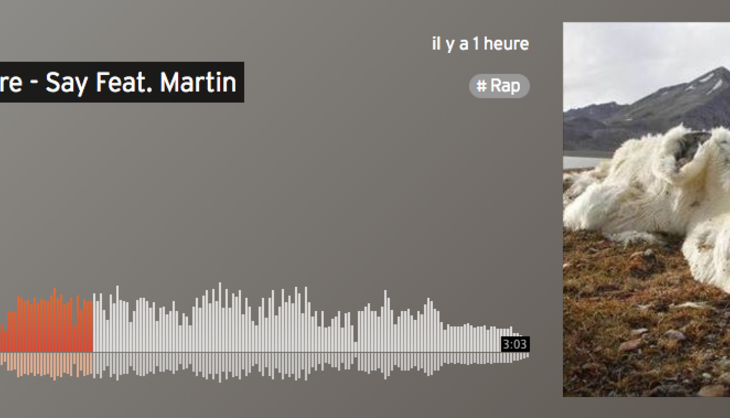Click the 3:03 track duration label
The width and height of the screenshot is (730, 418).
pyautogui.click(x=514, y=344)
